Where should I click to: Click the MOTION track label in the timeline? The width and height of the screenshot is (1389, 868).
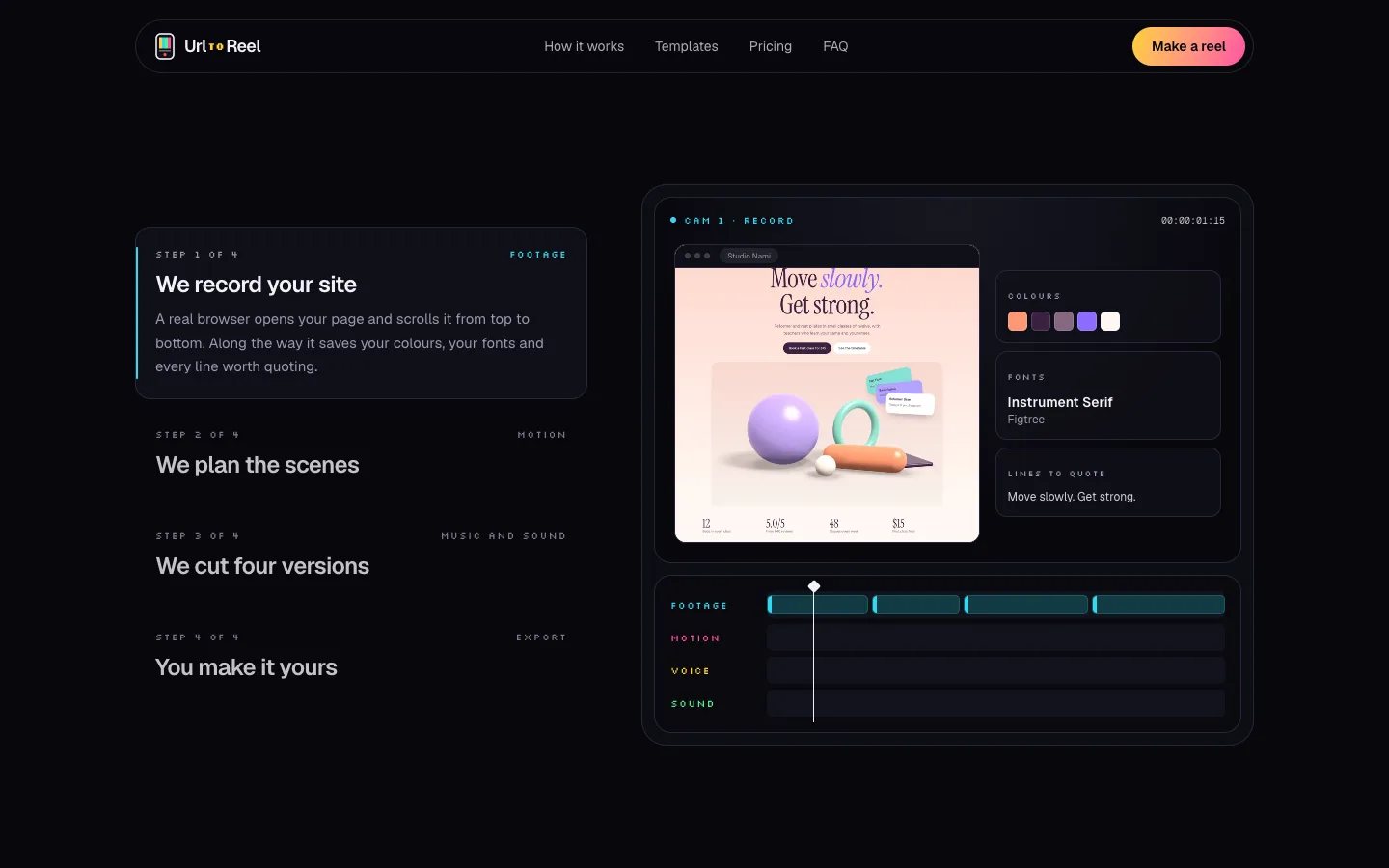pos(695,638)
